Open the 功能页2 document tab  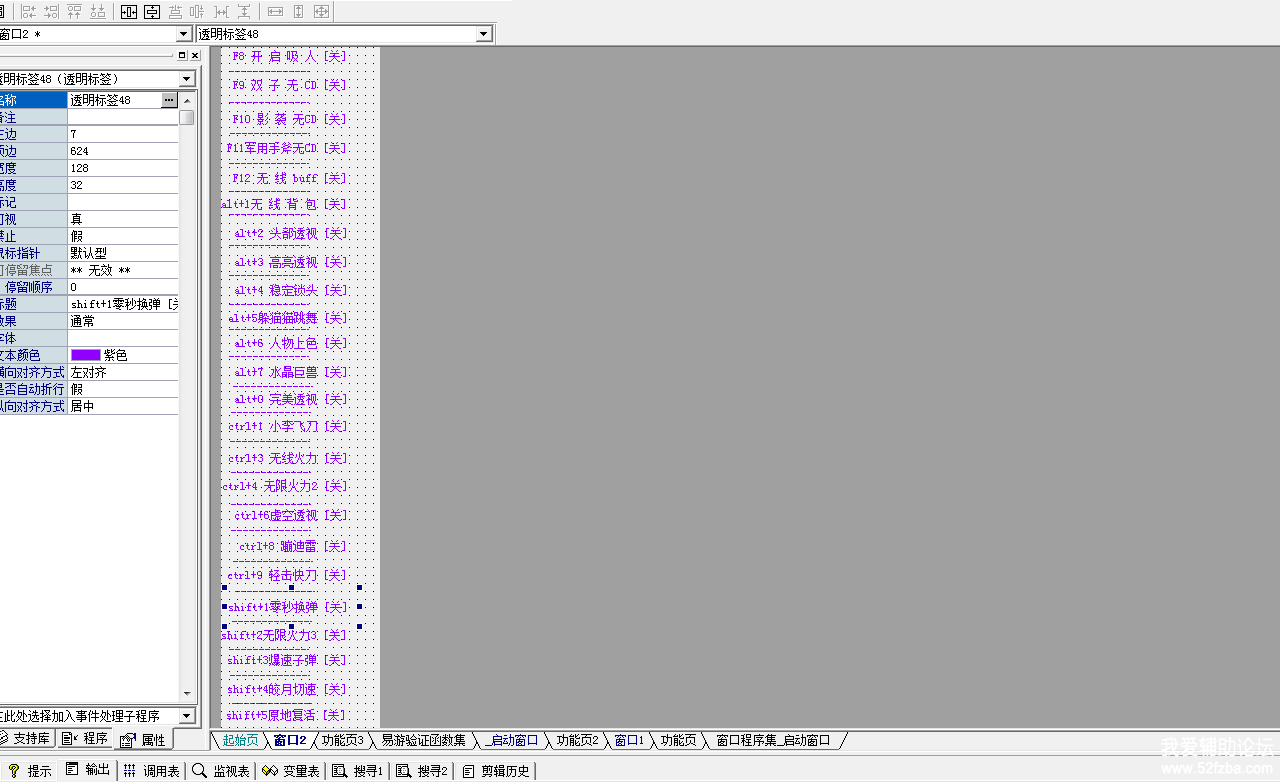(x=577, y=740)
